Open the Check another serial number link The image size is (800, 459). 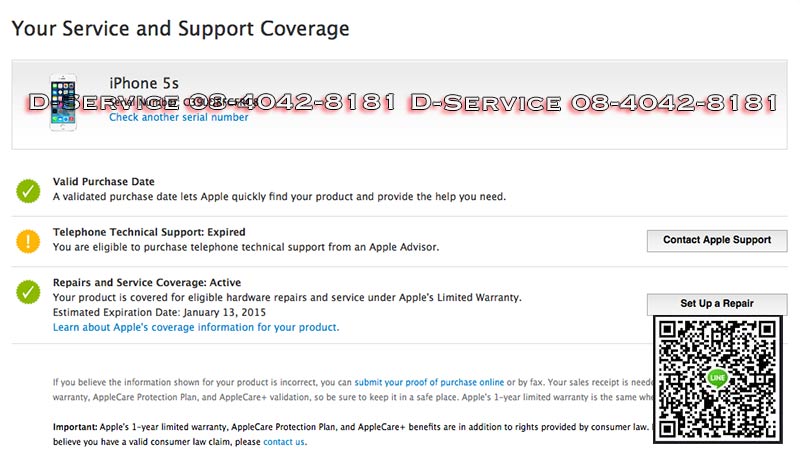click(x=178, y=118)
